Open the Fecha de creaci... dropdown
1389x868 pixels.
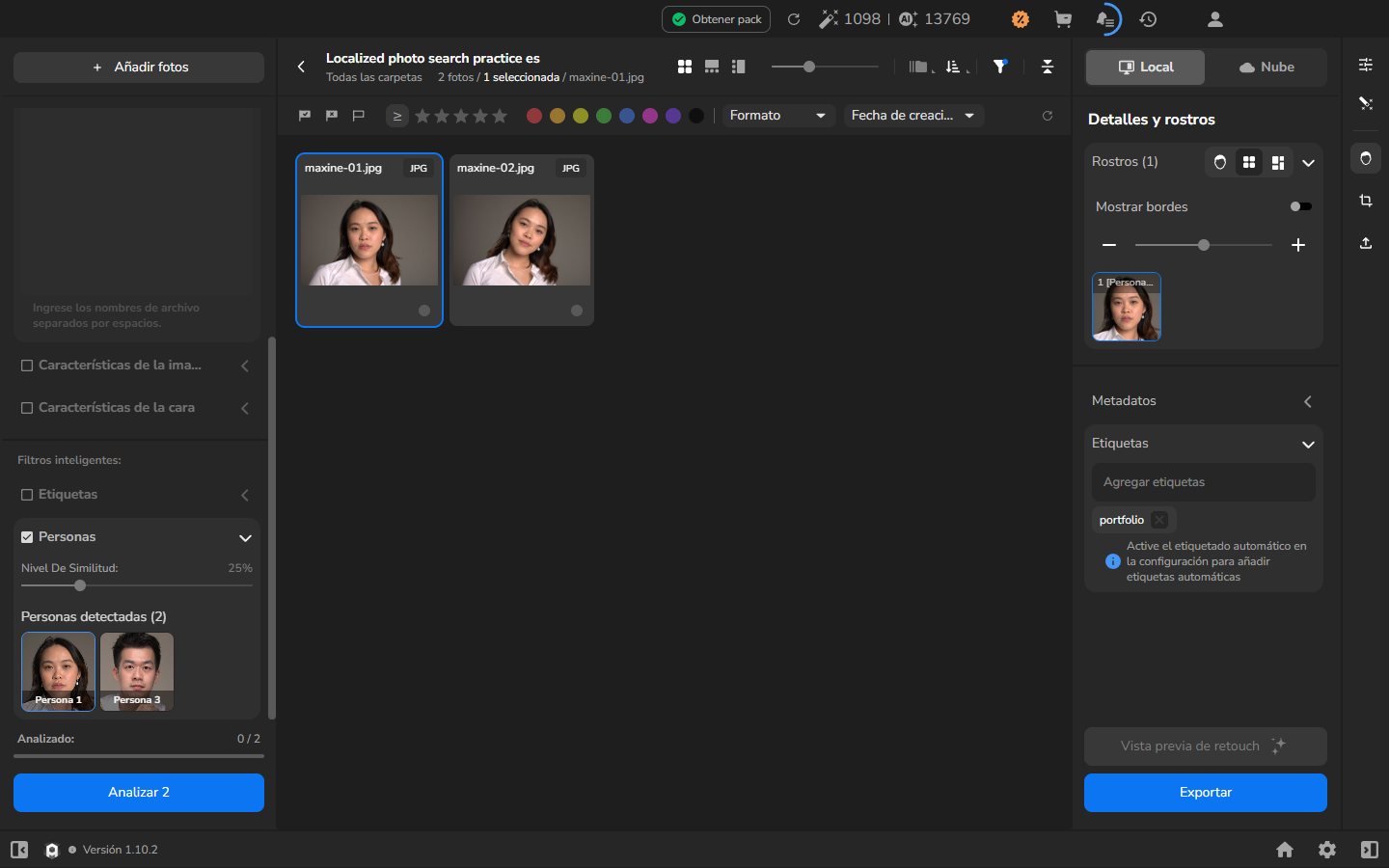point(913,116)
